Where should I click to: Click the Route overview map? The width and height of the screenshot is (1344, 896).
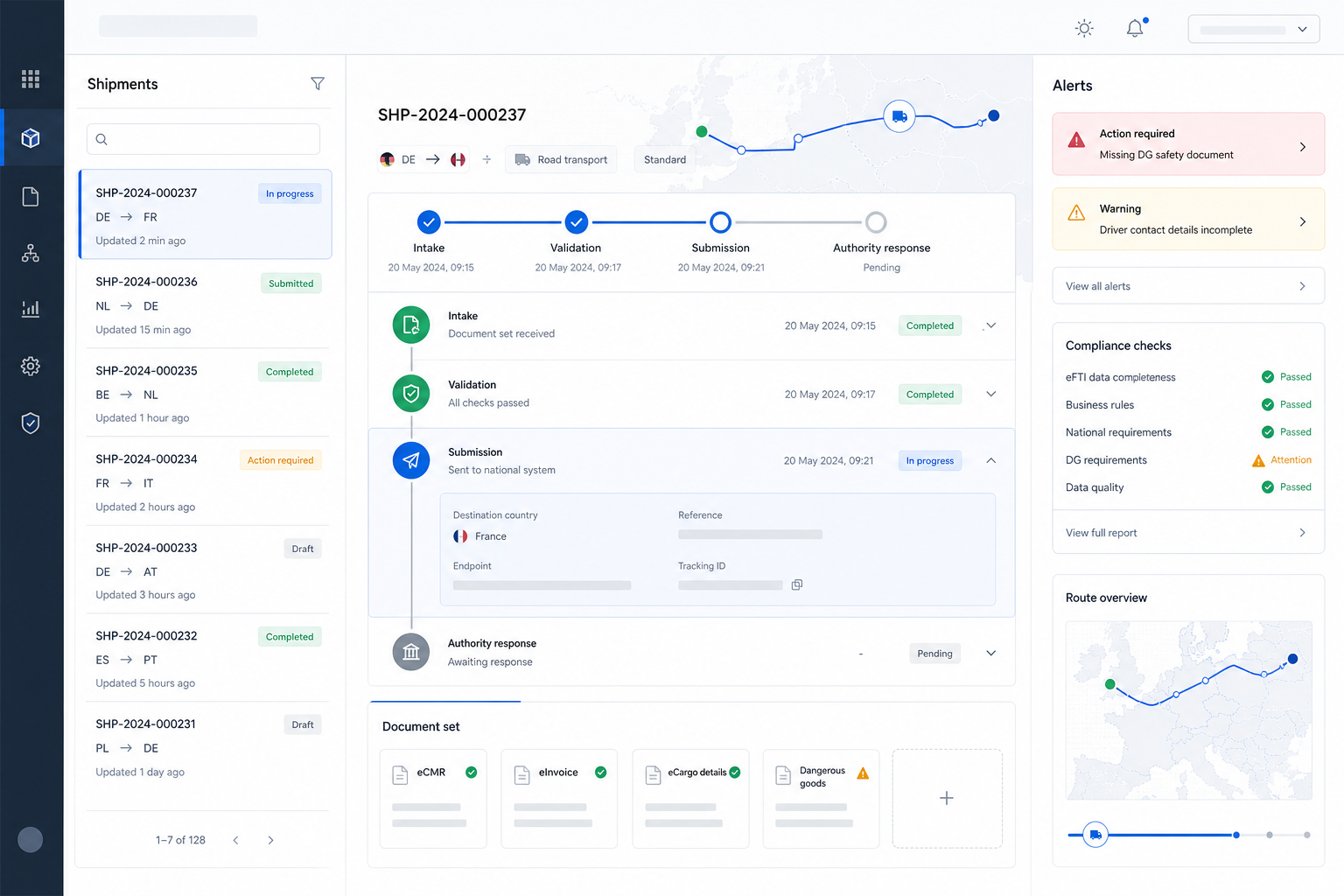(x=1188, y=710)
